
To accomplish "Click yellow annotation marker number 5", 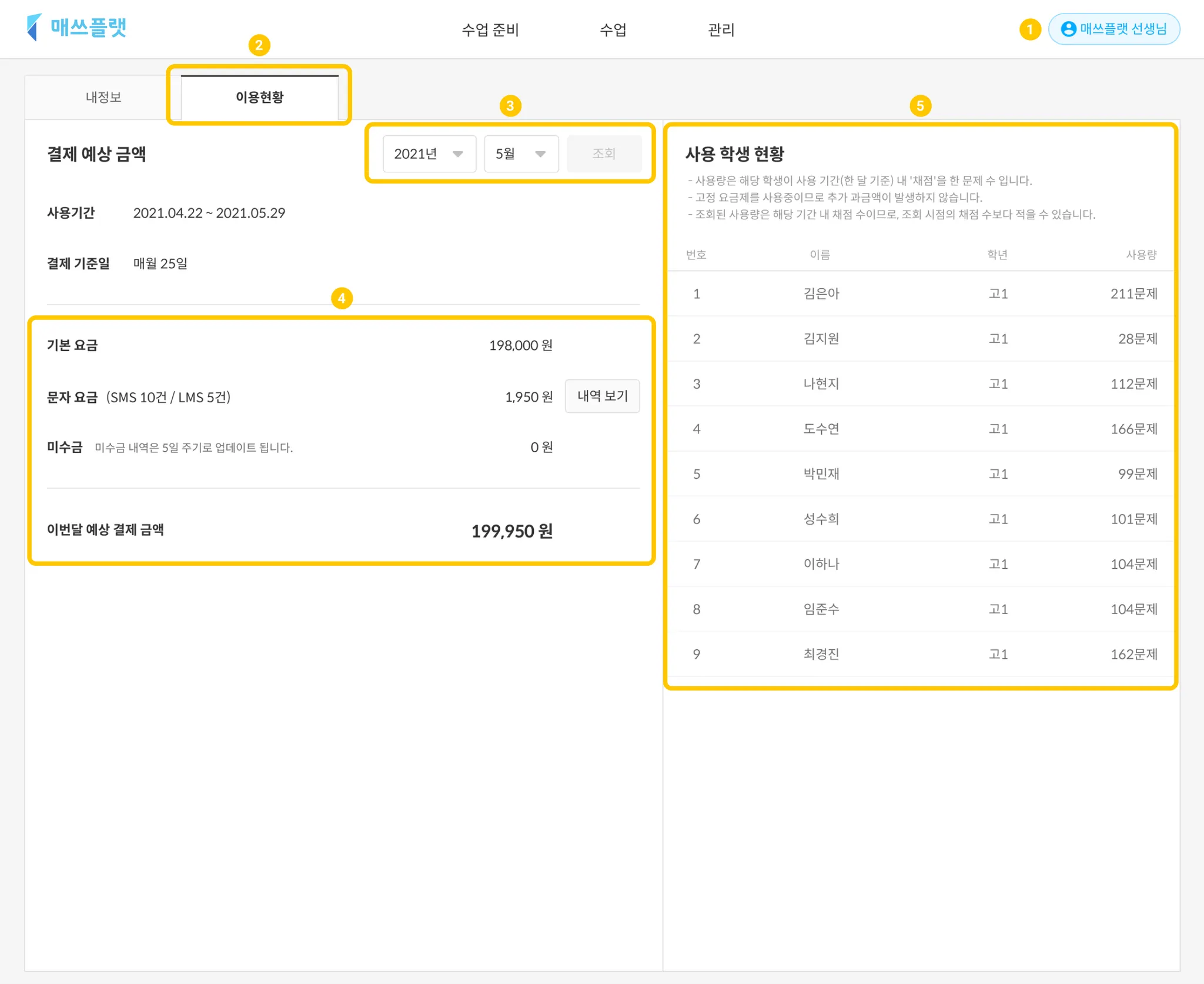I will (920, 106).
